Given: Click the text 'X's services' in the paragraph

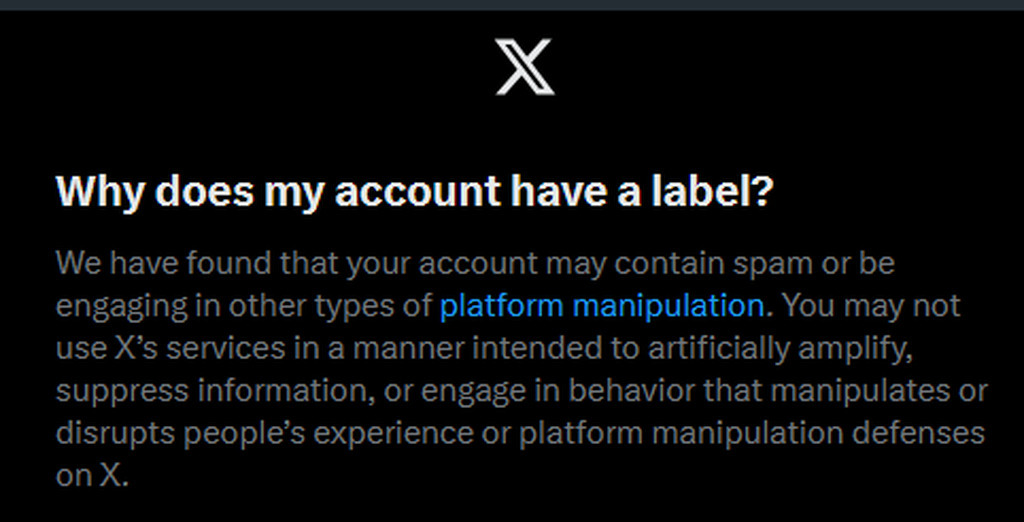Looking at the screenshot, I should [x=200, y=348].
